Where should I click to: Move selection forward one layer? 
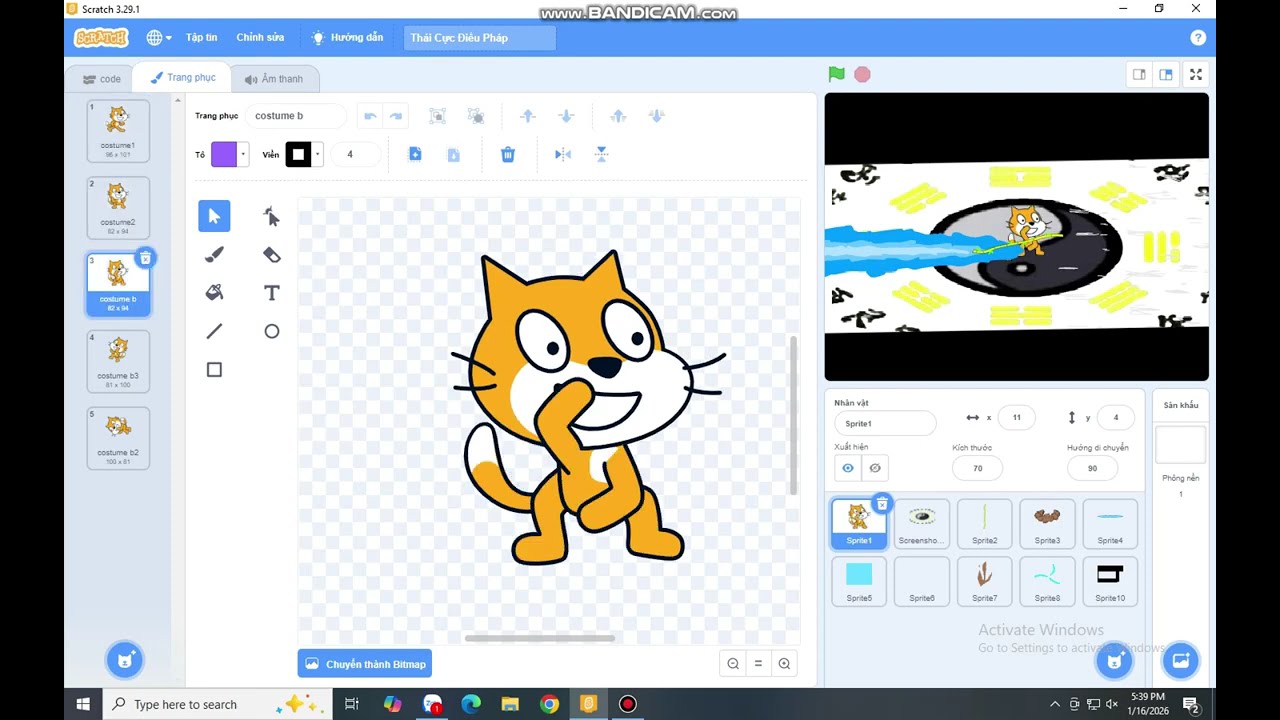[x=528, y=116]
